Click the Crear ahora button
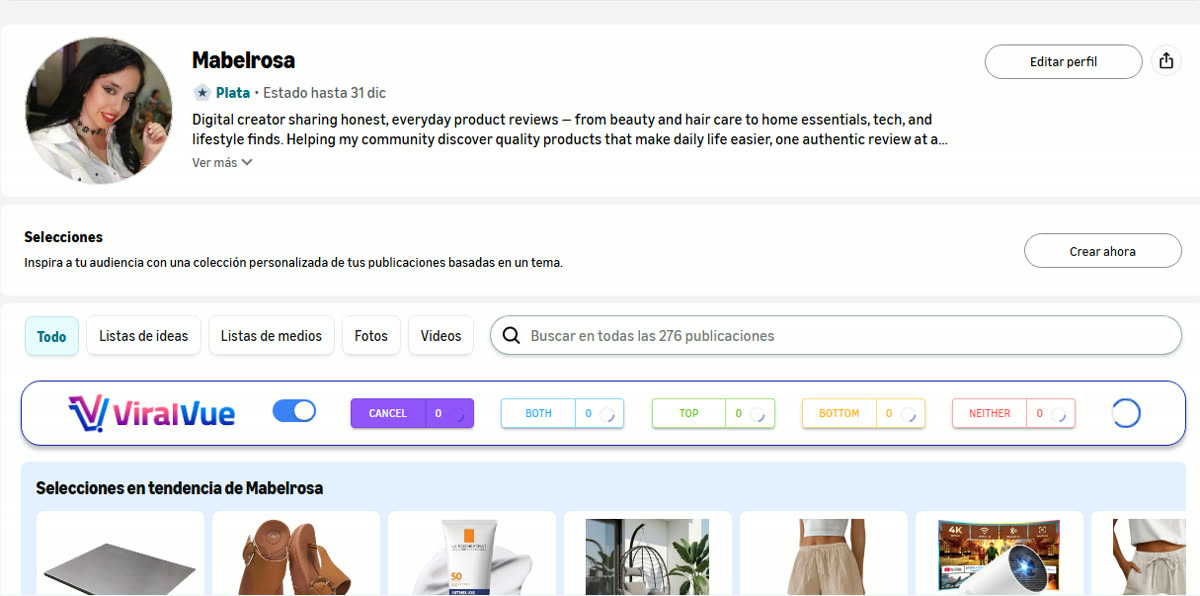The height and width of the screenshot is (596, 1200). point(1103,251)
